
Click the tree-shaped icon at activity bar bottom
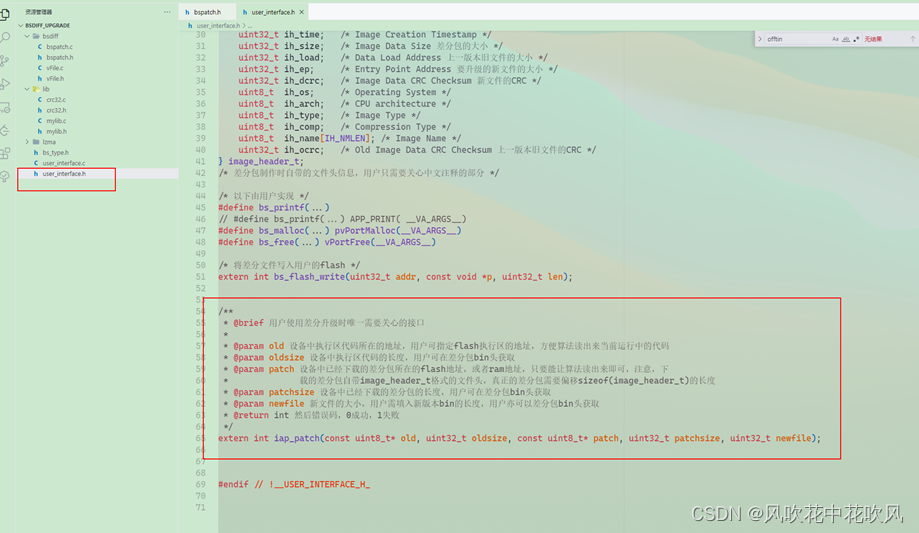click(x=5, y=176)
